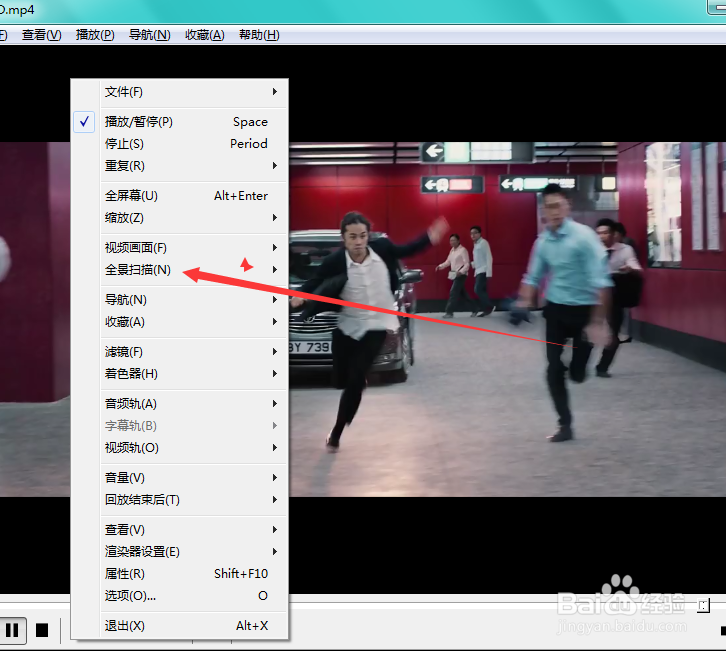Expand 导航(N) entry in context menu
This screenshot has height=651, width=726.
pyautogui.click(x=180, y=300)
